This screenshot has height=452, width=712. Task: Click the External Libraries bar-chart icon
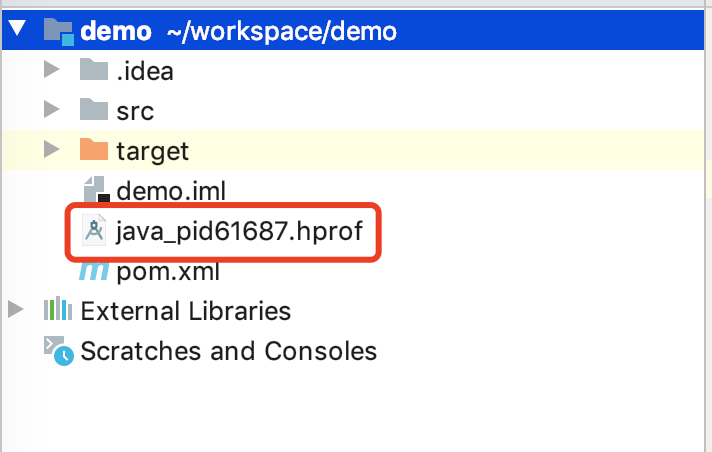click(x=58, y=311)
